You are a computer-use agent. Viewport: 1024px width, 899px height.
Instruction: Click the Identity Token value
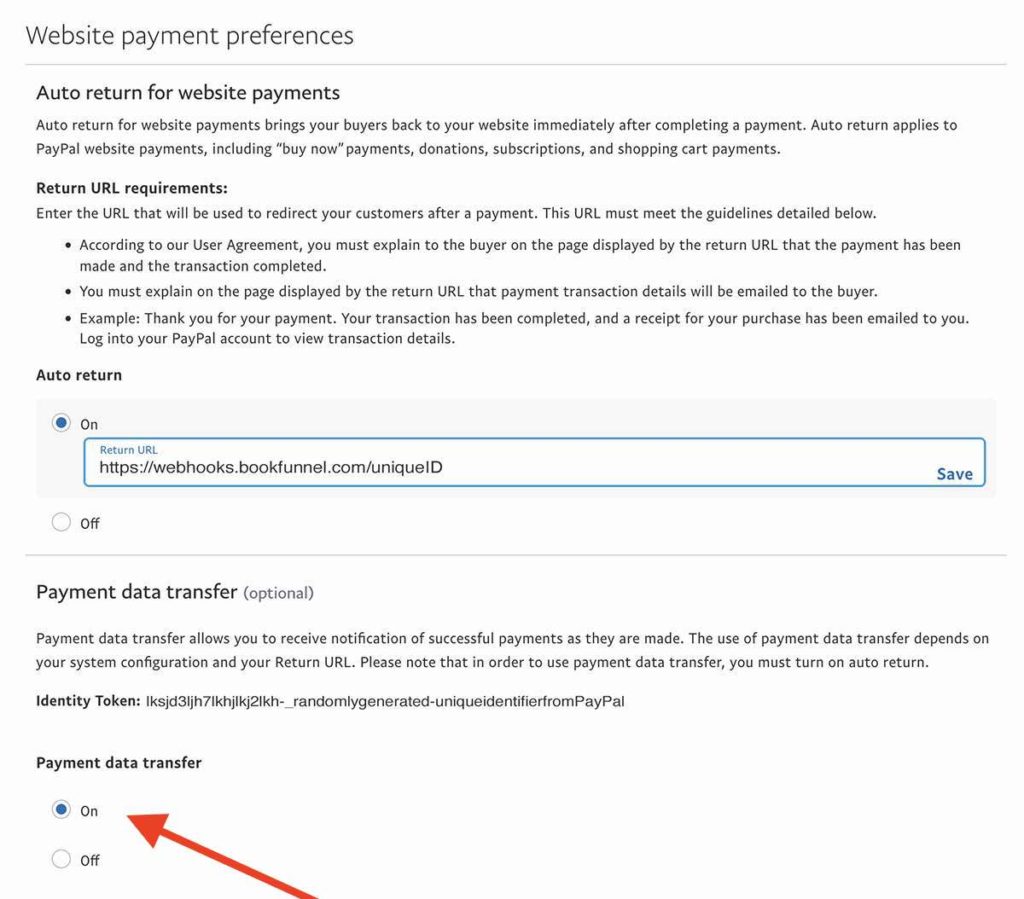pos(390,701)
